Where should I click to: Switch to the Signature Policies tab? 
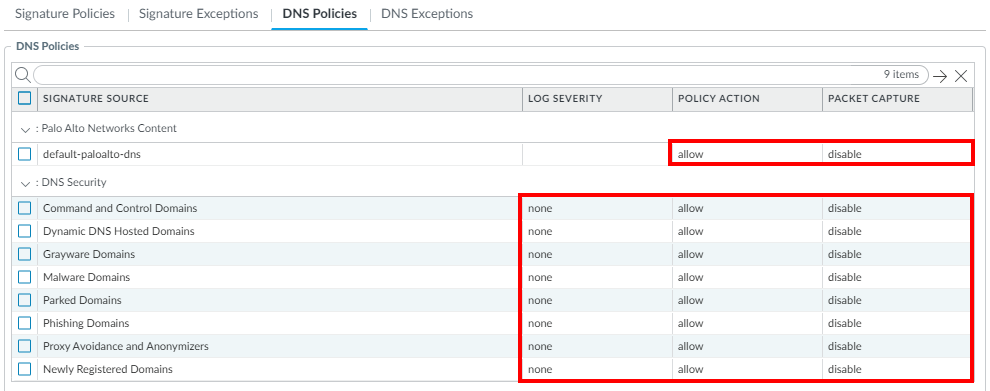click(x=65, y=13)
